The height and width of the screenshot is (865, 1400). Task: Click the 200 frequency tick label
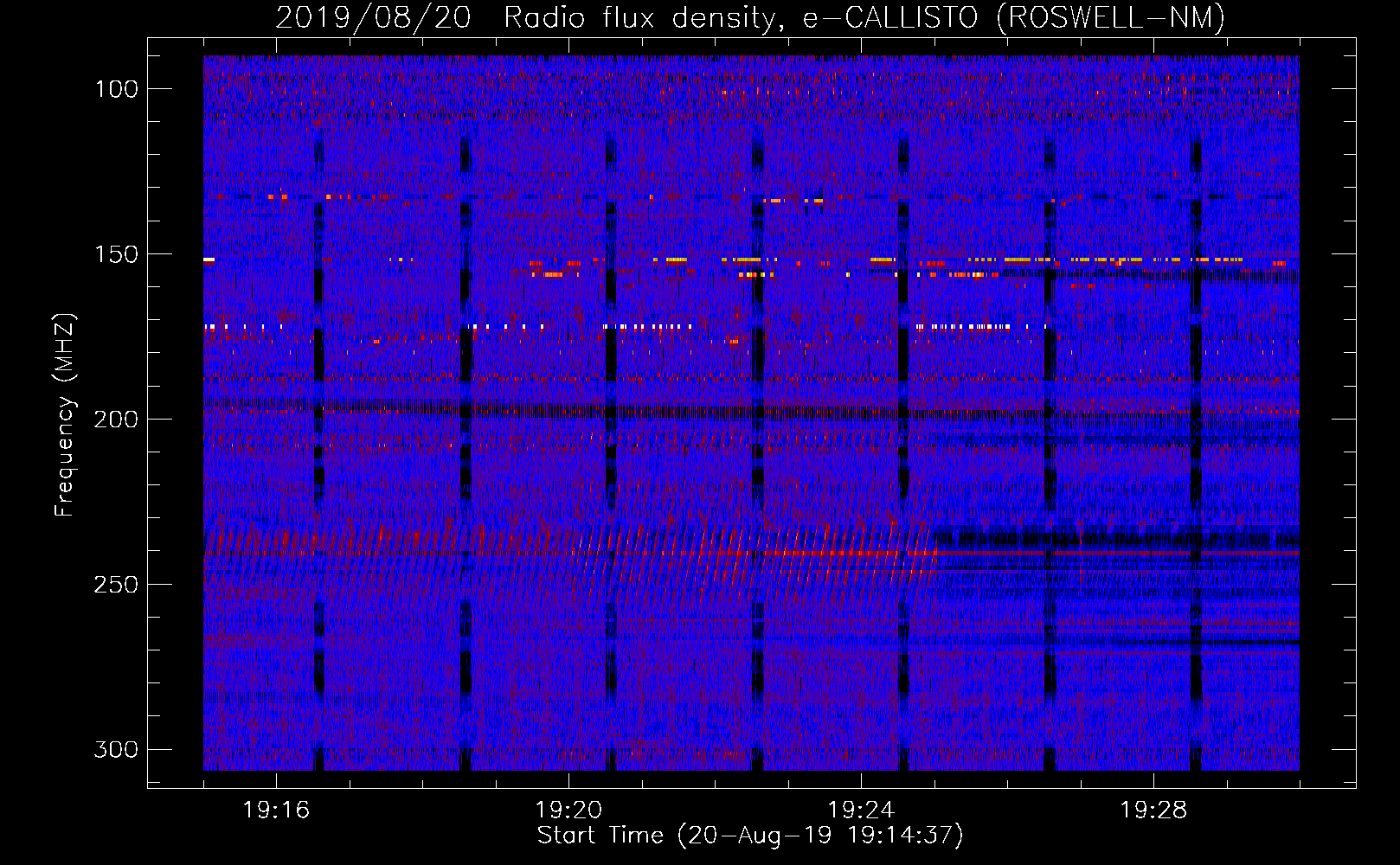point(116,420)
